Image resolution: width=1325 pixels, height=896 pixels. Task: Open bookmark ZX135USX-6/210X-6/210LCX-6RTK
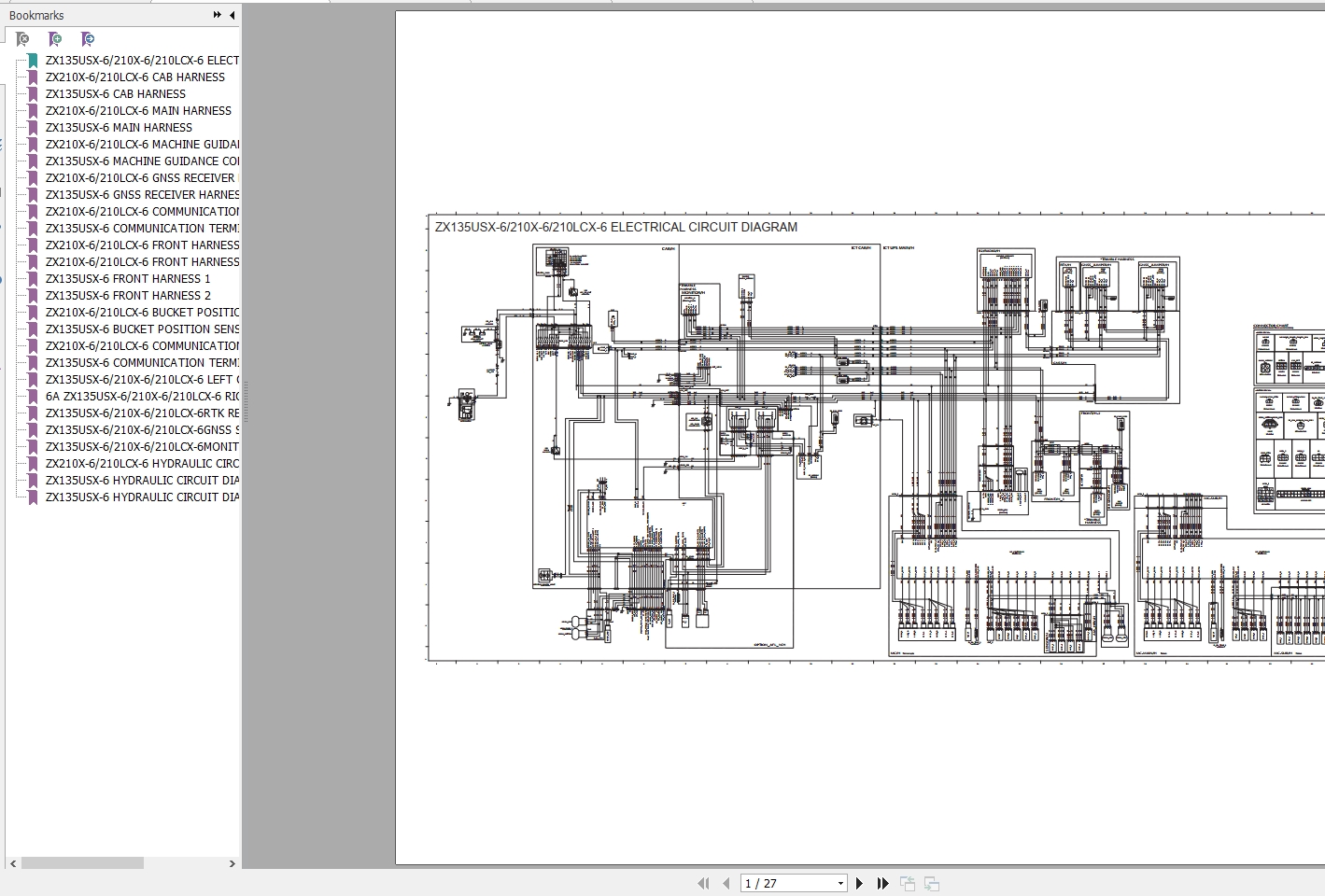point(142,413)
